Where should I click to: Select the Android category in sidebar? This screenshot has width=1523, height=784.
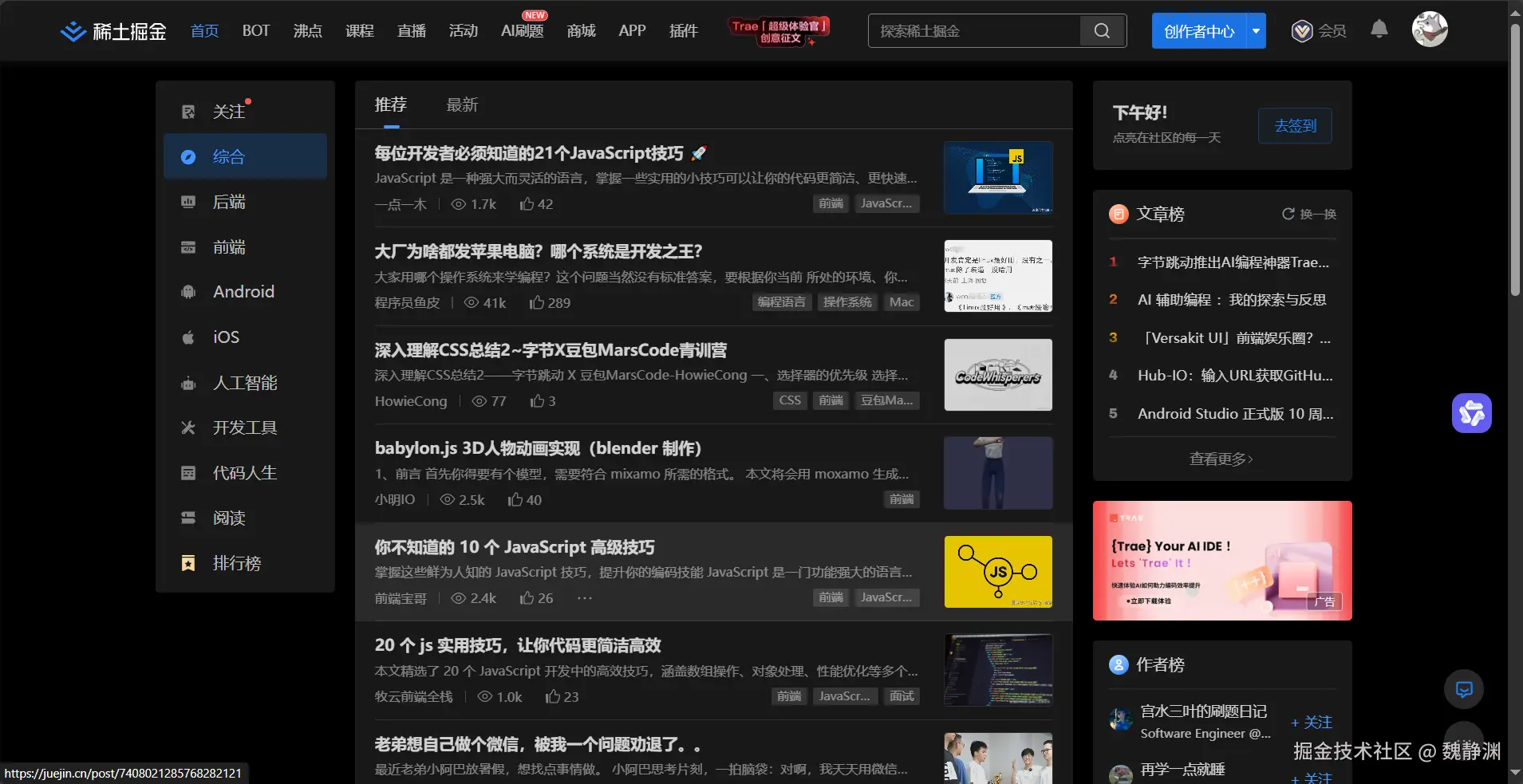pos(242,291)
